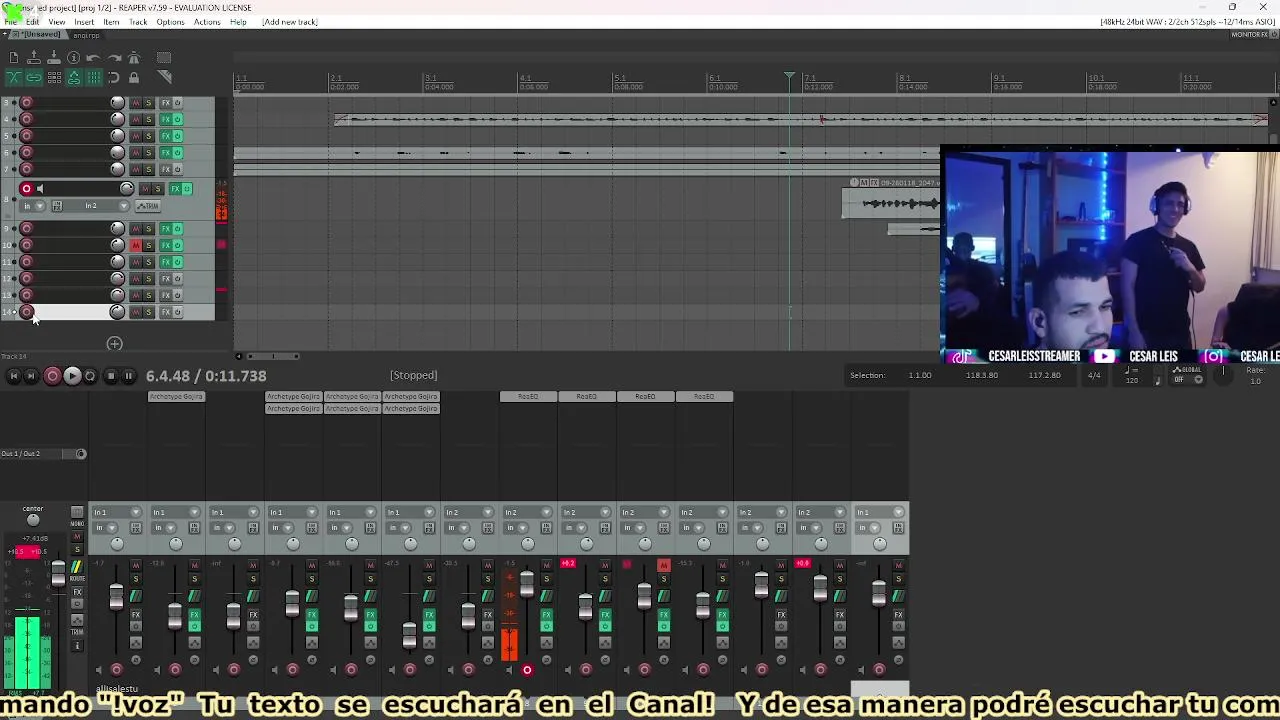Bypass FX on track 3
1280x720 pixels.
pos(178,103)
